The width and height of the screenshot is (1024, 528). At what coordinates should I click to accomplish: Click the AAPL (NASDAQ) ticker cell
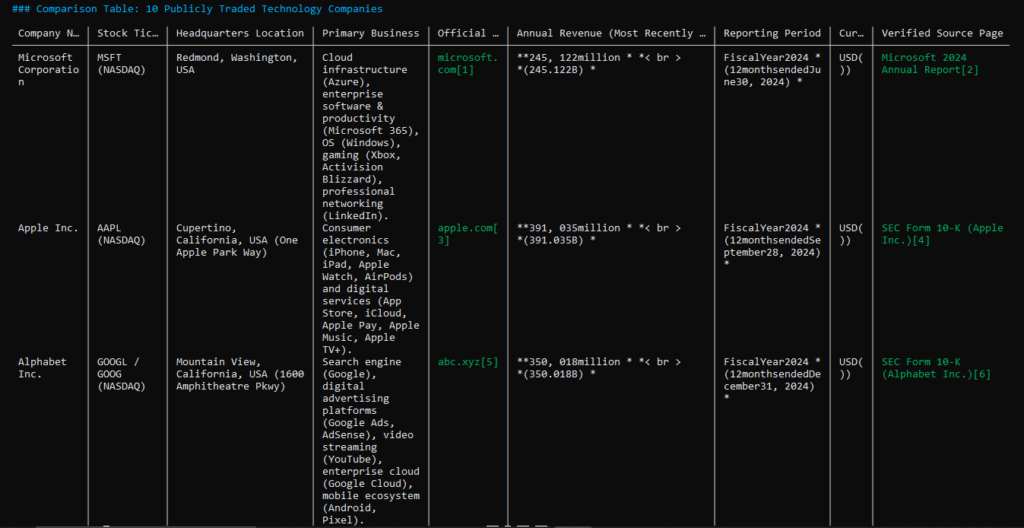click(121, 234)
